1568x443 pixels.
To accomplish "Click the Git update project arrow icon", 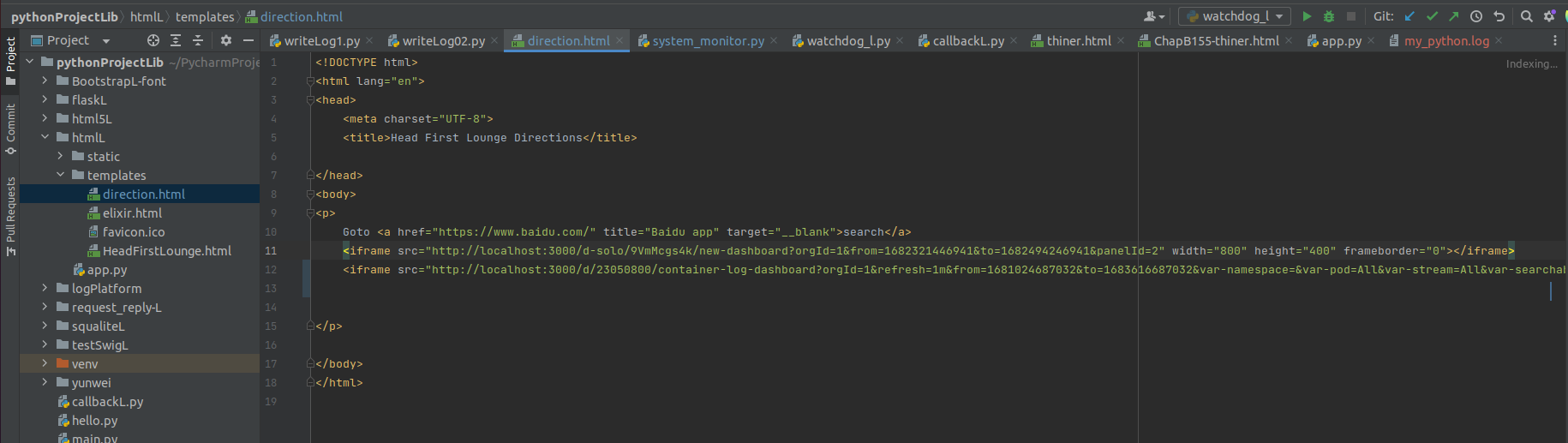I will click(x=1409, y=16).
